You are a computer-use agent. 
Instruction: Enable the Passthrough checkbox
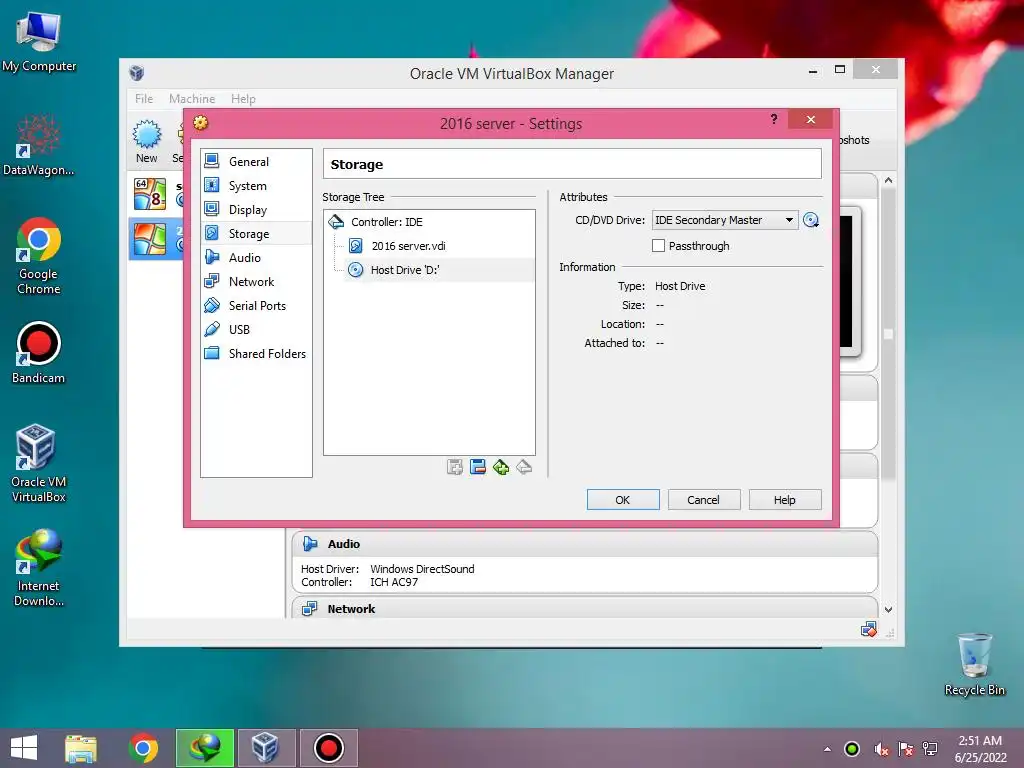tap(658, 246)
